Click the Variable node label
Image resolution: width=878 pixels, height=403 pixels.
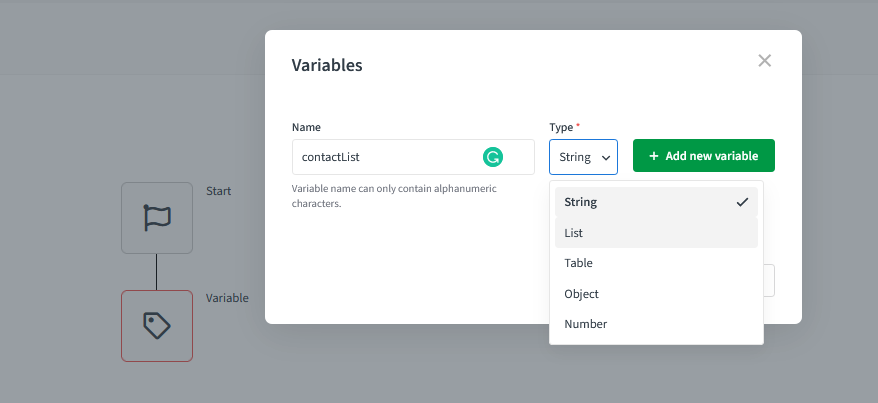(x=227, y=298)
